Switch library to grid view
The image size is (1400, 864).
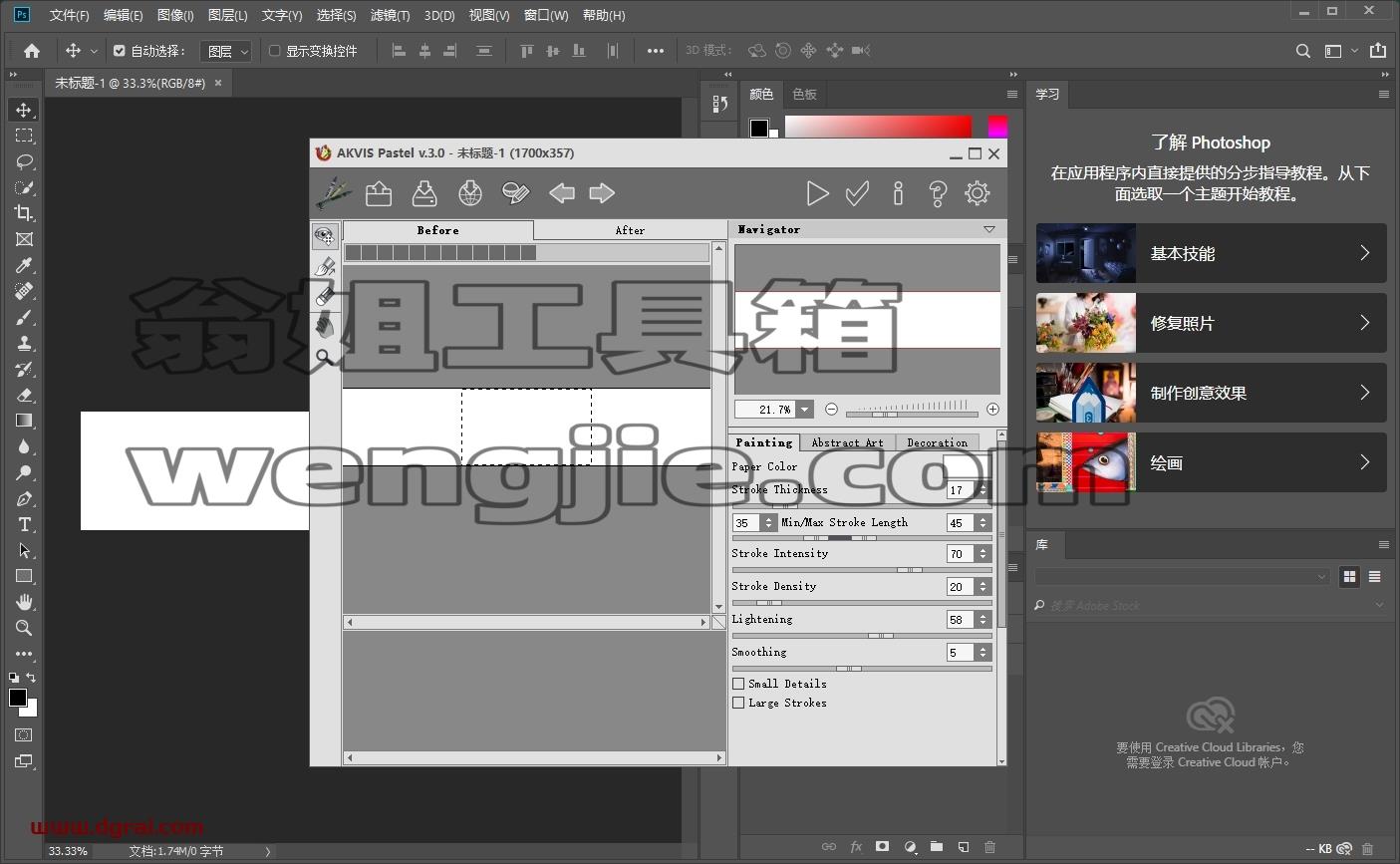coord(1349,576)
